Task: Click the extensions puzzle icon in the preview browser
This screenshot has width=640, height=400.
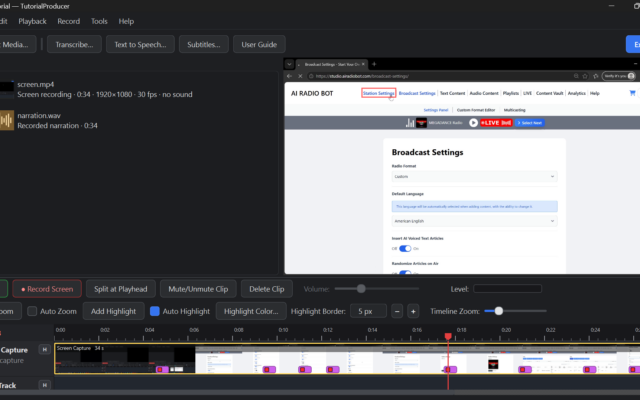Action: (596, 76)
